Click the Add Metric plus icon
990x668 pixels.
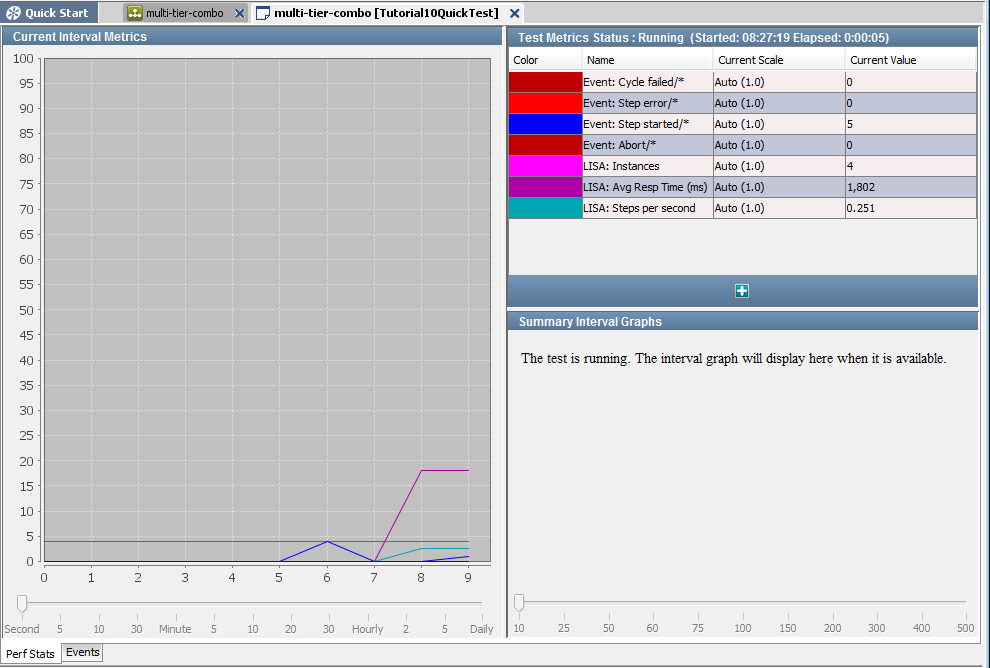(x=742, y=290)
